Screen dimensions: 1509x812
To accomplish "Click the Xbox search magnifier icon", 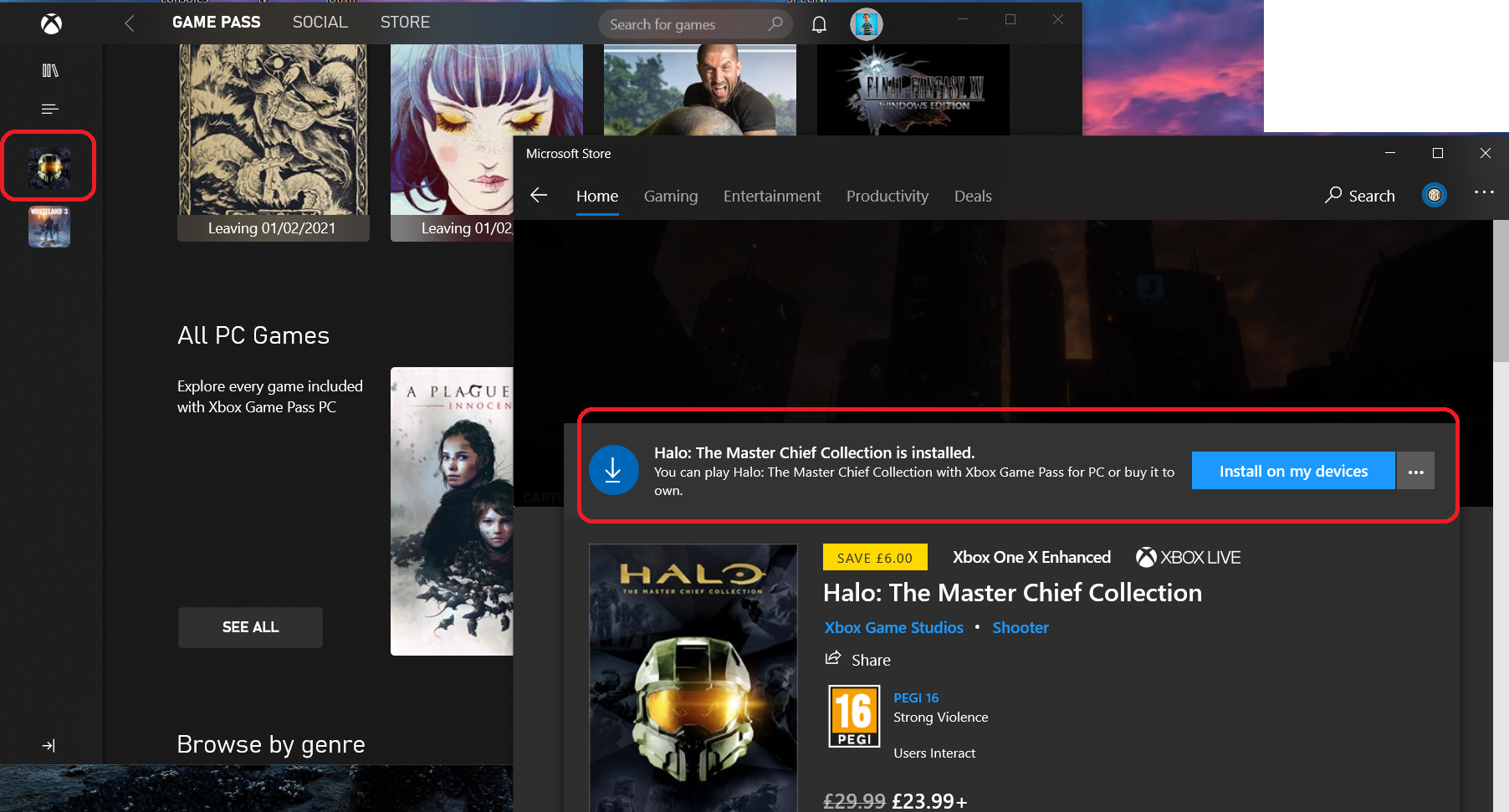I will [775, 24].
